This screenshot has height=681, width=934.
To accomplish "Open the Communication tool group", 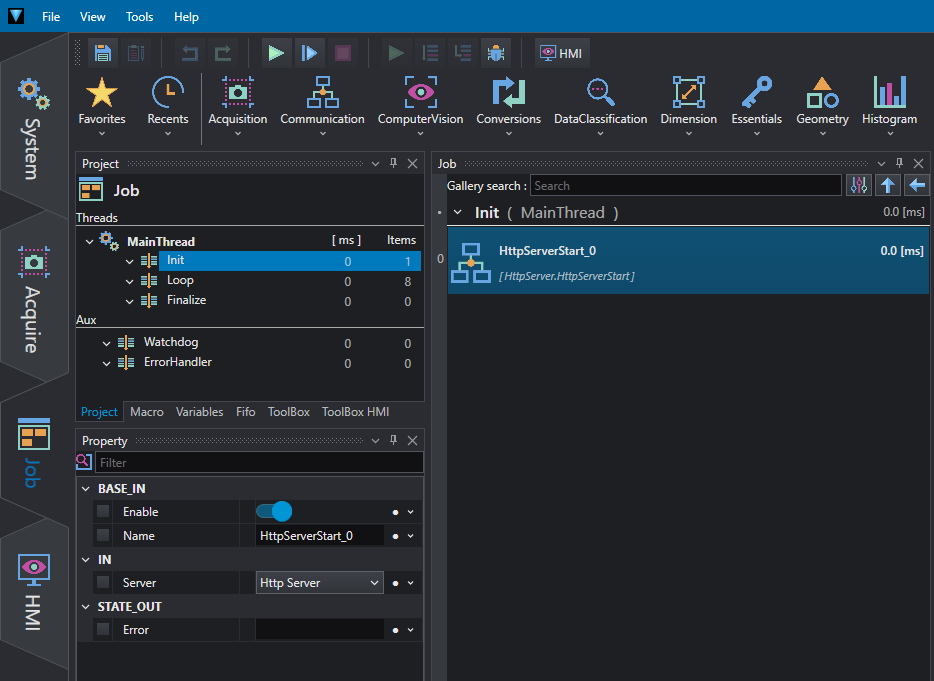I will (x=322, y=105).
